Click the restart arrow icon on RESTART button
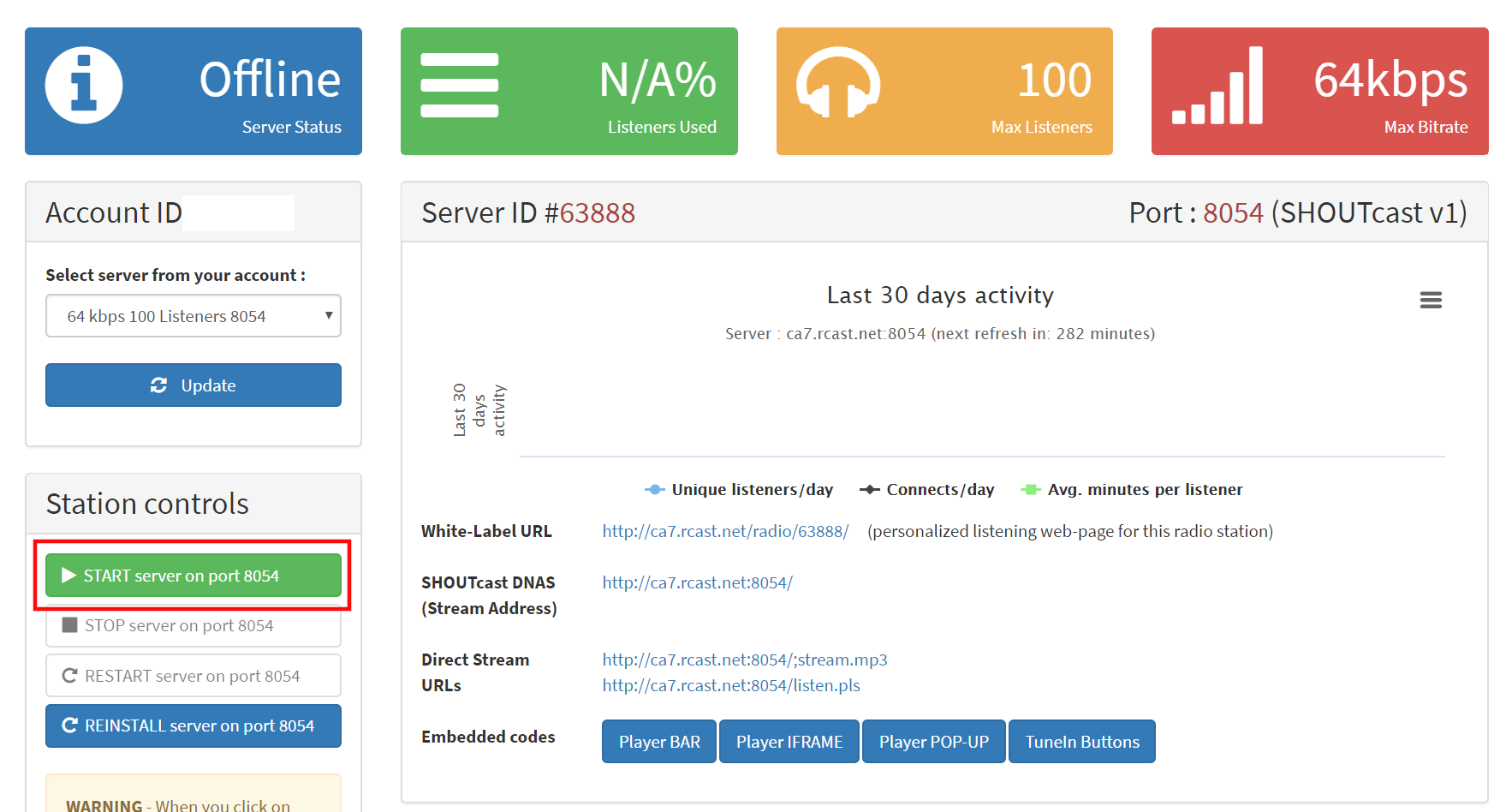 coord(70,675)
